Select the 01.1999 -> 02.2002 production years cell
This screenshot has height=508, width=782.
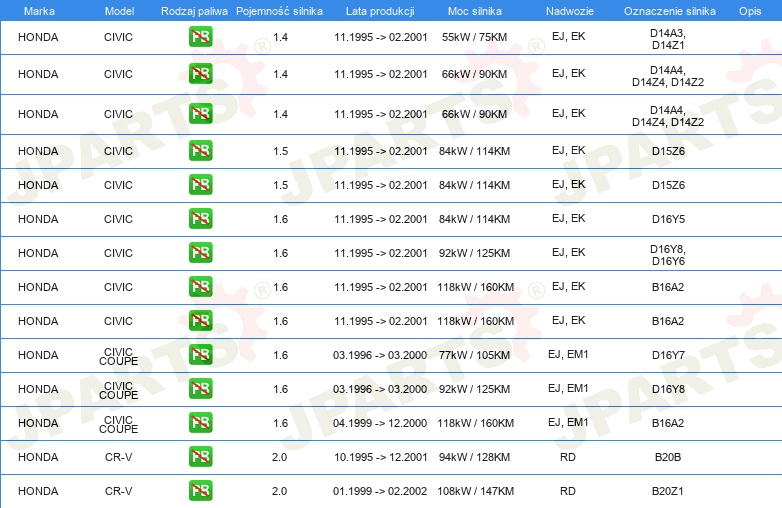[x=380, y=491]
